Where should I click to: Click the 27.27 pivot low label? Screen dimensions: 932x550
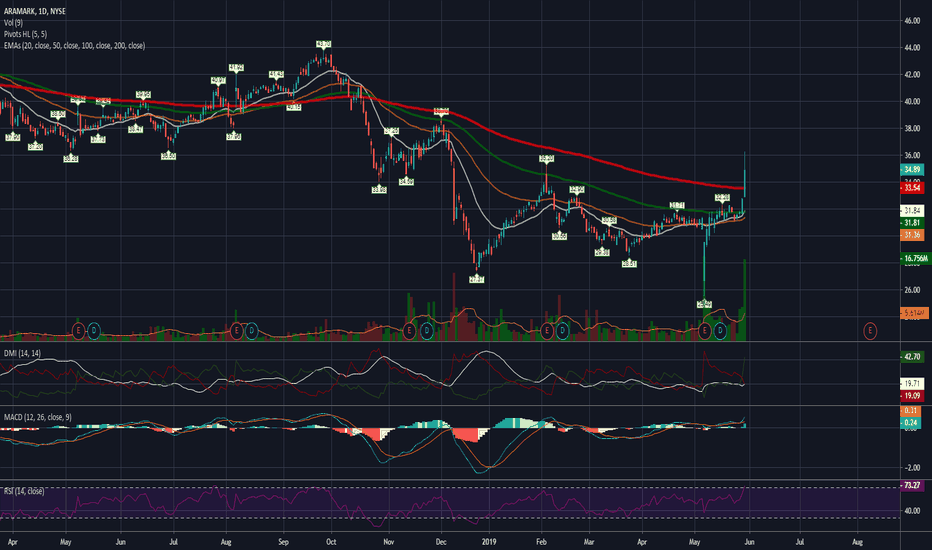[477, 279]
